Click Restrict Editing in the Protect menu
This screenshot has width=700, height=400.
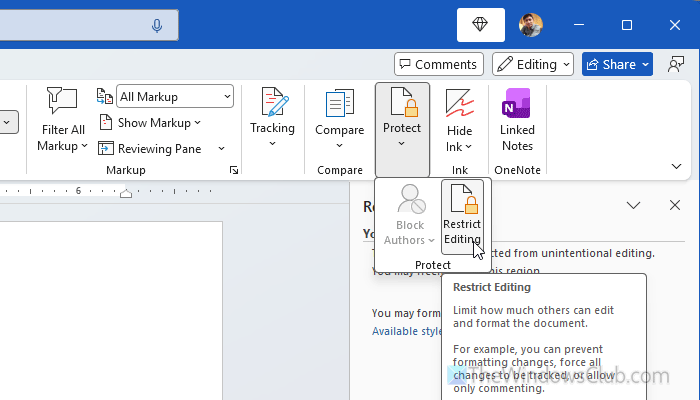(x=462, y=217)
